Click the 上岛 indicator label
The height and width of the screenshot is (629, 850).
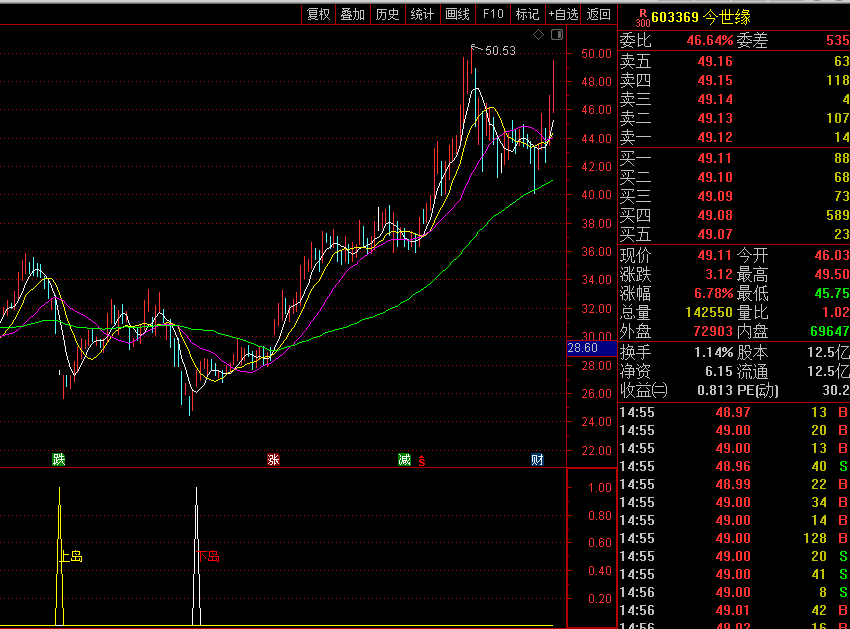(70, 556)
